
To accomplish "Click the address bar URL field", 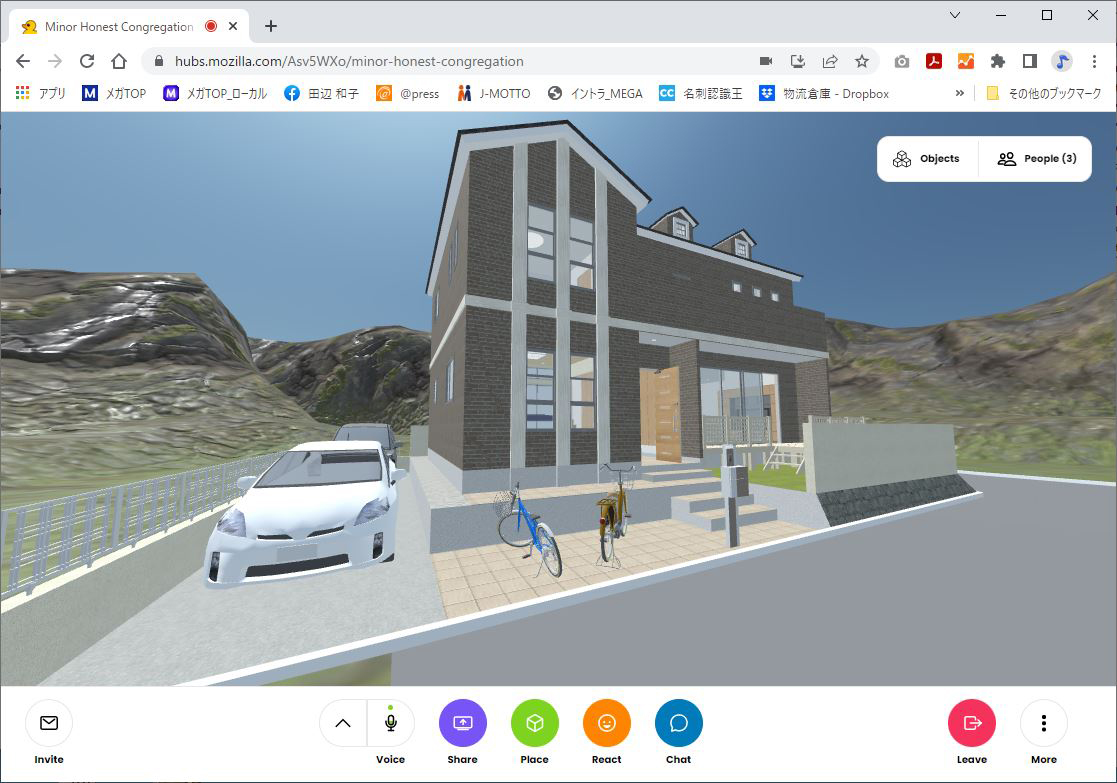I will tap(450, 61).
